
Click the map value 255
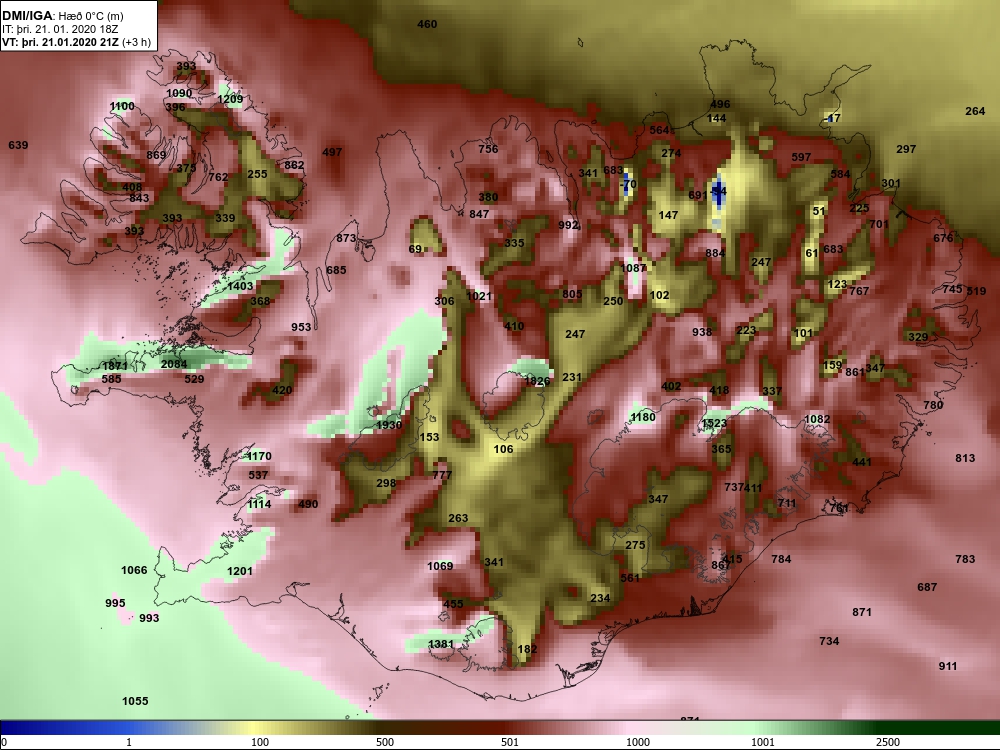[x=257, y=173]
